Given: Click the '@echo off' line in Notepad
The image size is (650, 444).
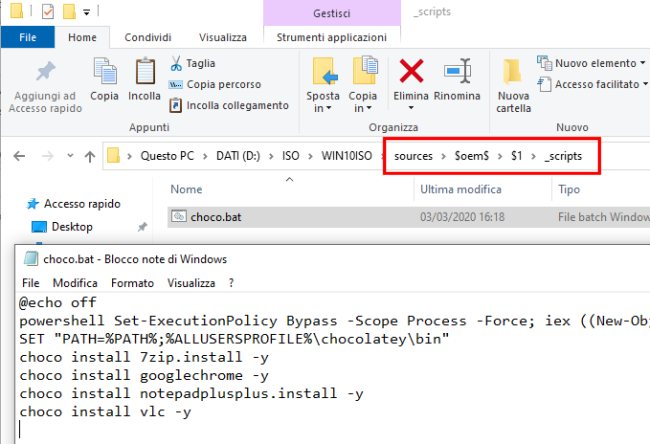Looking at the screenshot, I should 58,303.
